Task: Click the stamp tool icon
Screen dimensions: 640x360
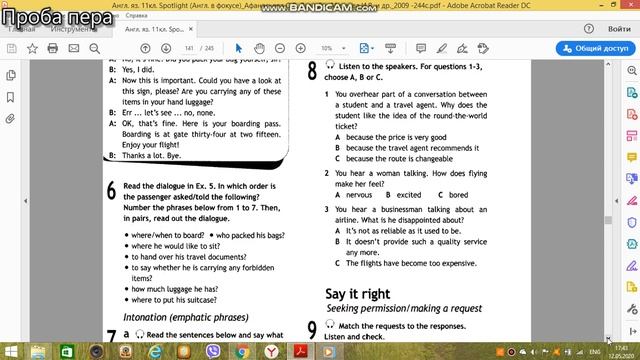Action: 483,49
